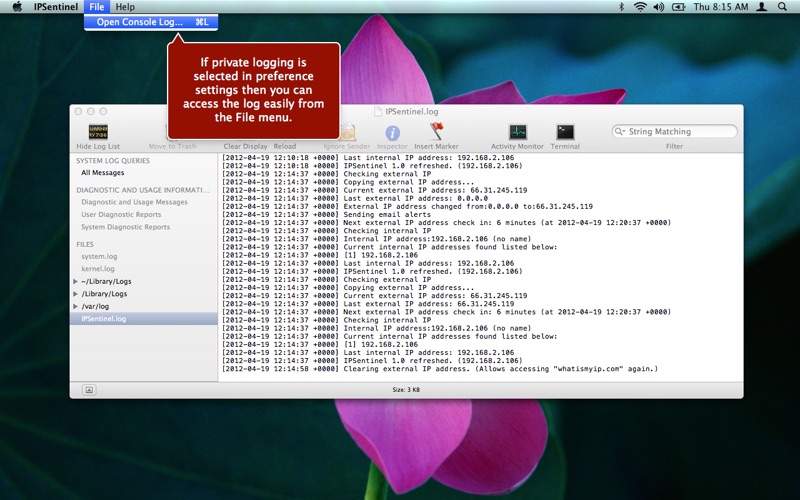Select kernel.log in Files list
Viewport: 800px width, 500px height.
pyautogui.click(x=98, y=269)
